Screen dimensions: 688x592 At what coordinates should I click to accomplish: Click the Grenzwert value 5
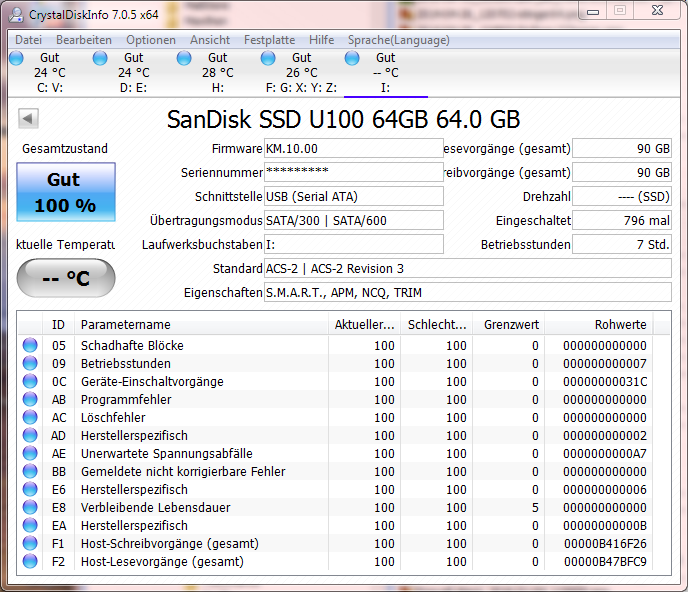tap(535, 507)
